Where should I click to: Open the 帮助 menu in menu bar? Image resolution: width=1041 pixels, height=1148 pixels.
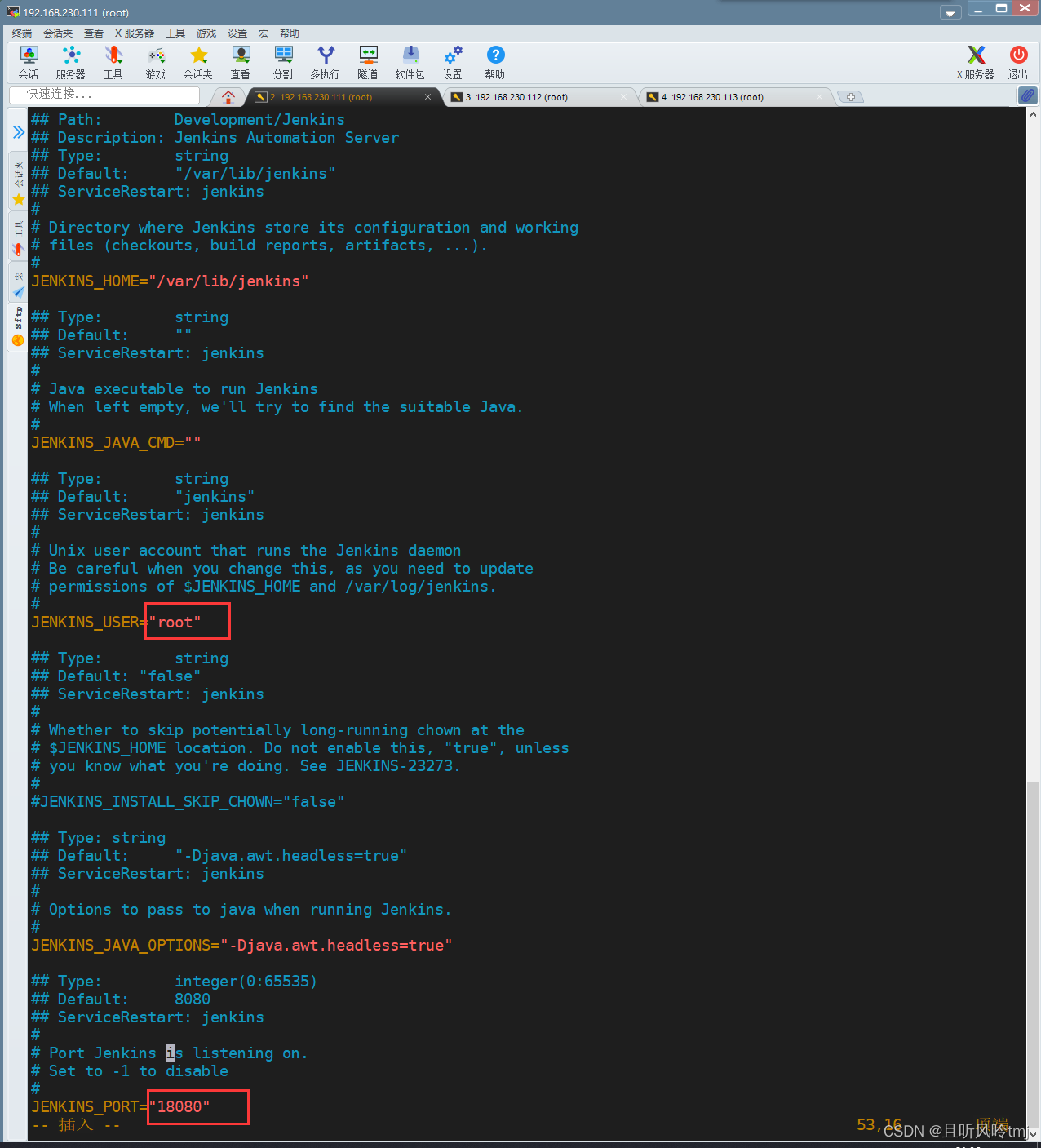[290, 33]
